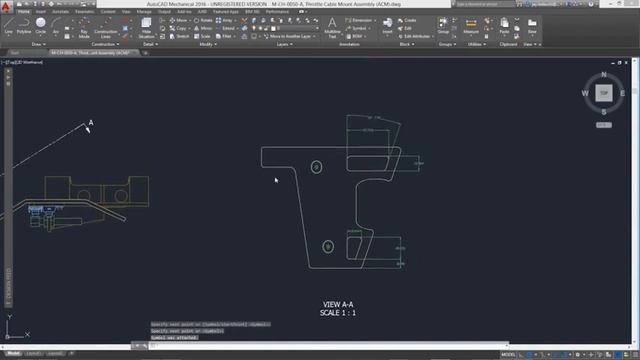The height and width of the screenshot is (360, 640).
Task: Switch to the Layout1 tab
Action: pyautogui.click(x=33, y=353)
